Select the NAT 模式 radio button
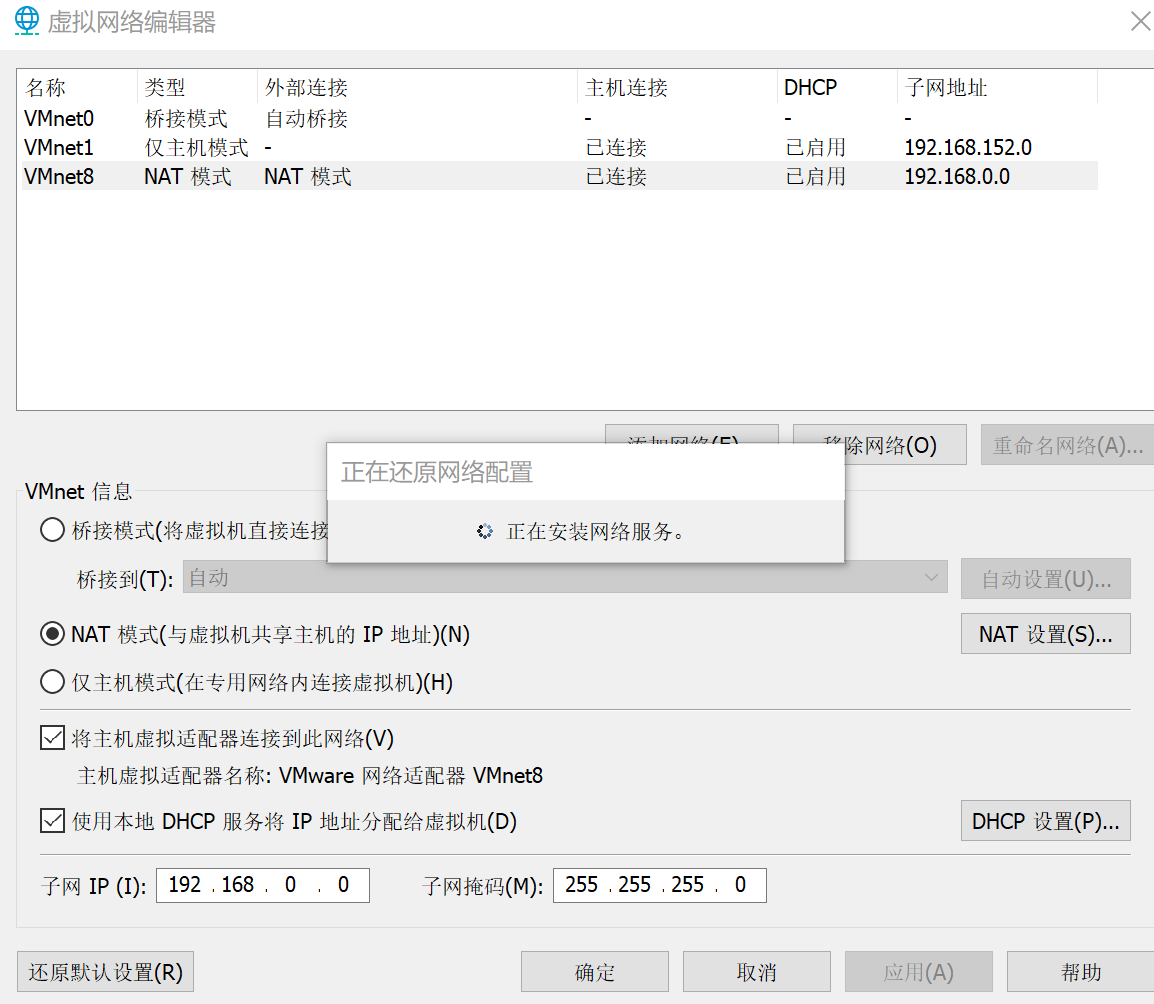Screen dimensions: 1154x1004 coord(52,634)
